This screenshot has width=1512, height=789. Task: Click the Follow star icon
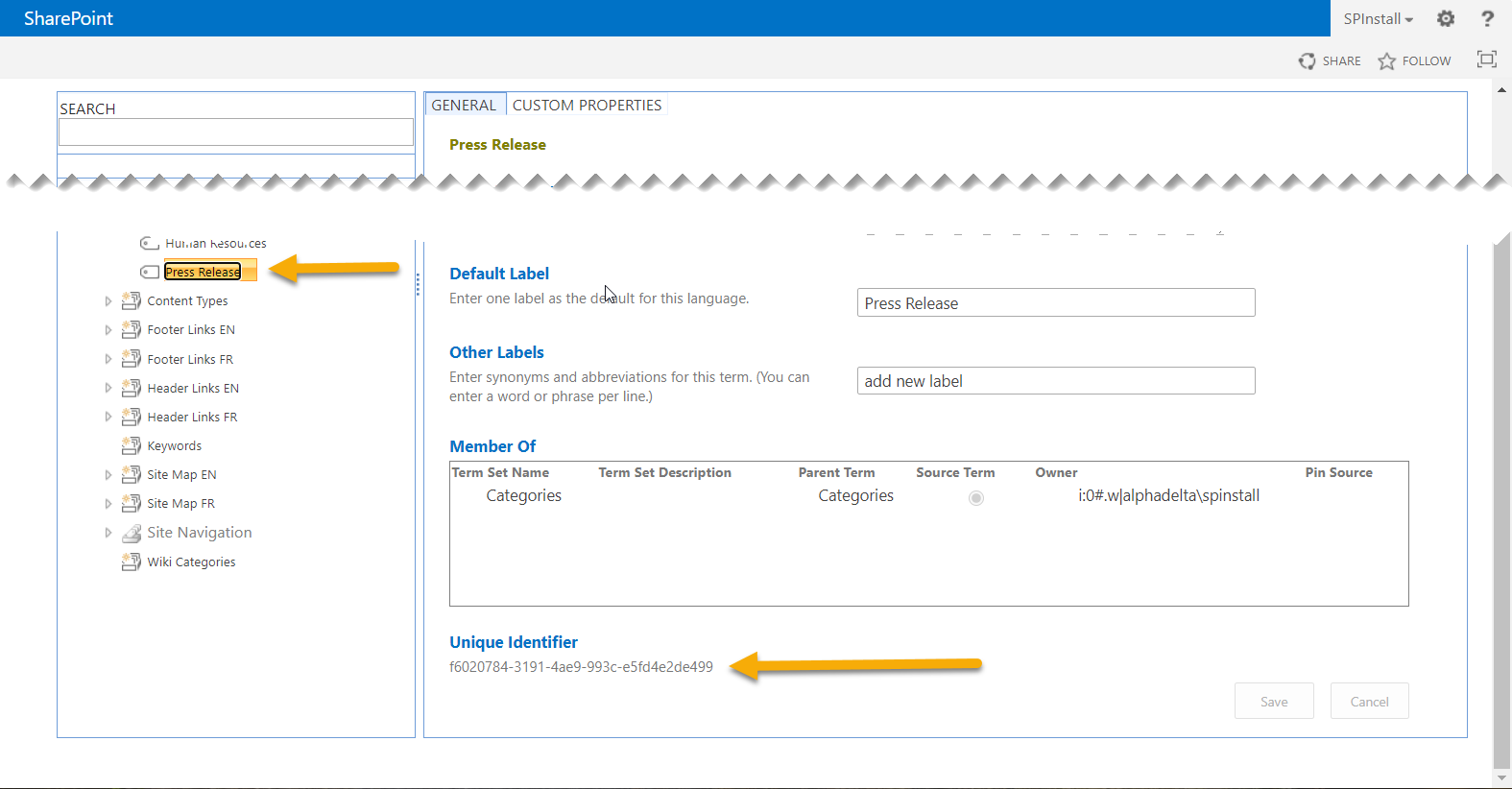pyautogui.click(x=1386, y=60)
